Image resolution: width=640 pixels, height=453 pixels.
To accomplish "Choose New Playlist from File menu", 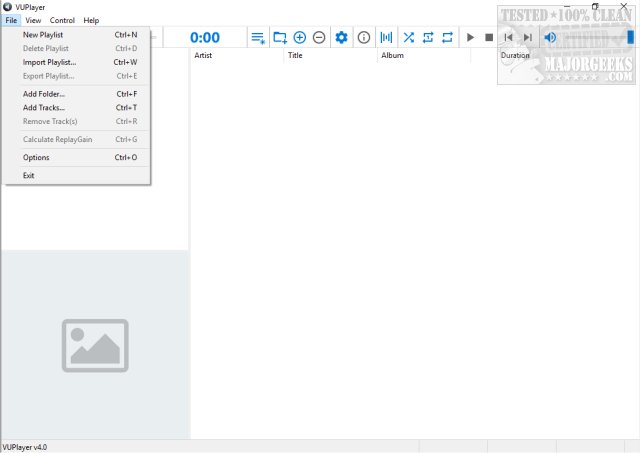I will [77, 35].
